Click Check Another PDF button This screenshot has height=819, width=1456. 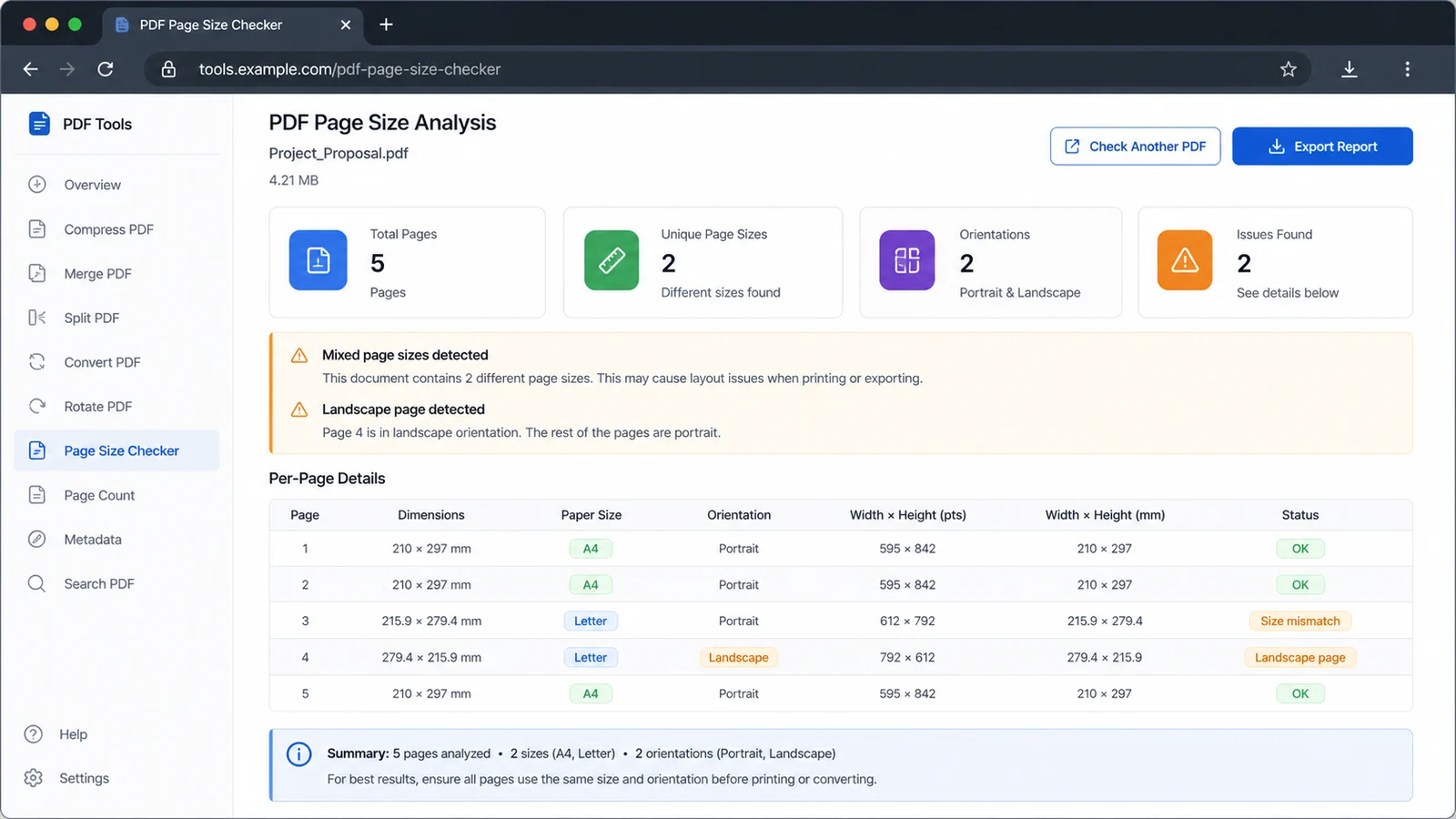(x=1135, y=147)
